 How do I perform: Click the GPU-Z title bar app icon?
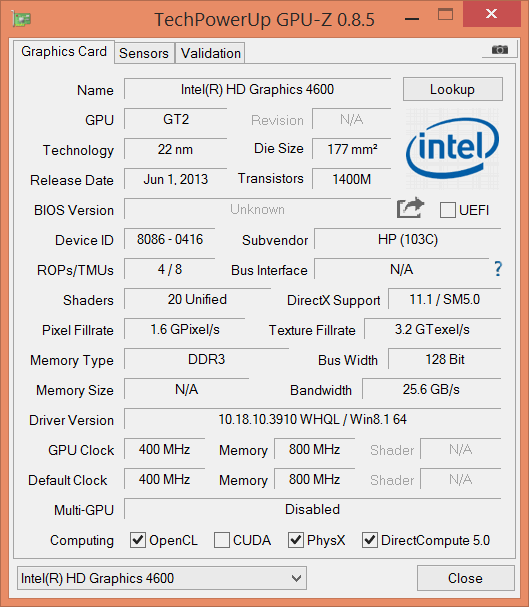click(x=22, y=19)
